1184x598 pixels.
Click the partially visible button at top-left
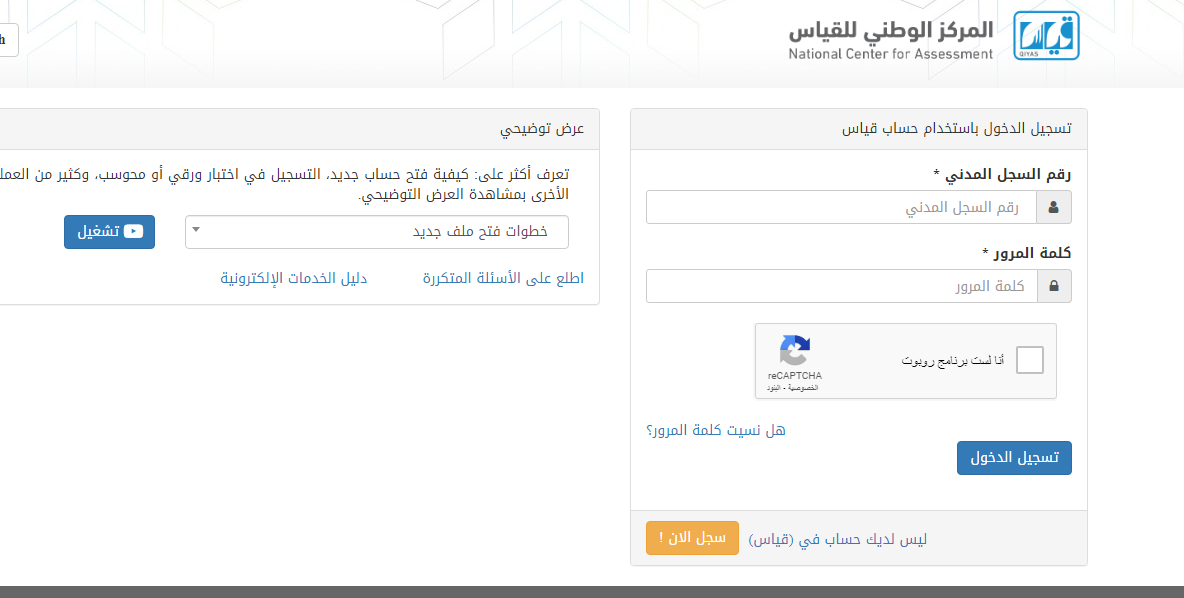click(8, 40)
